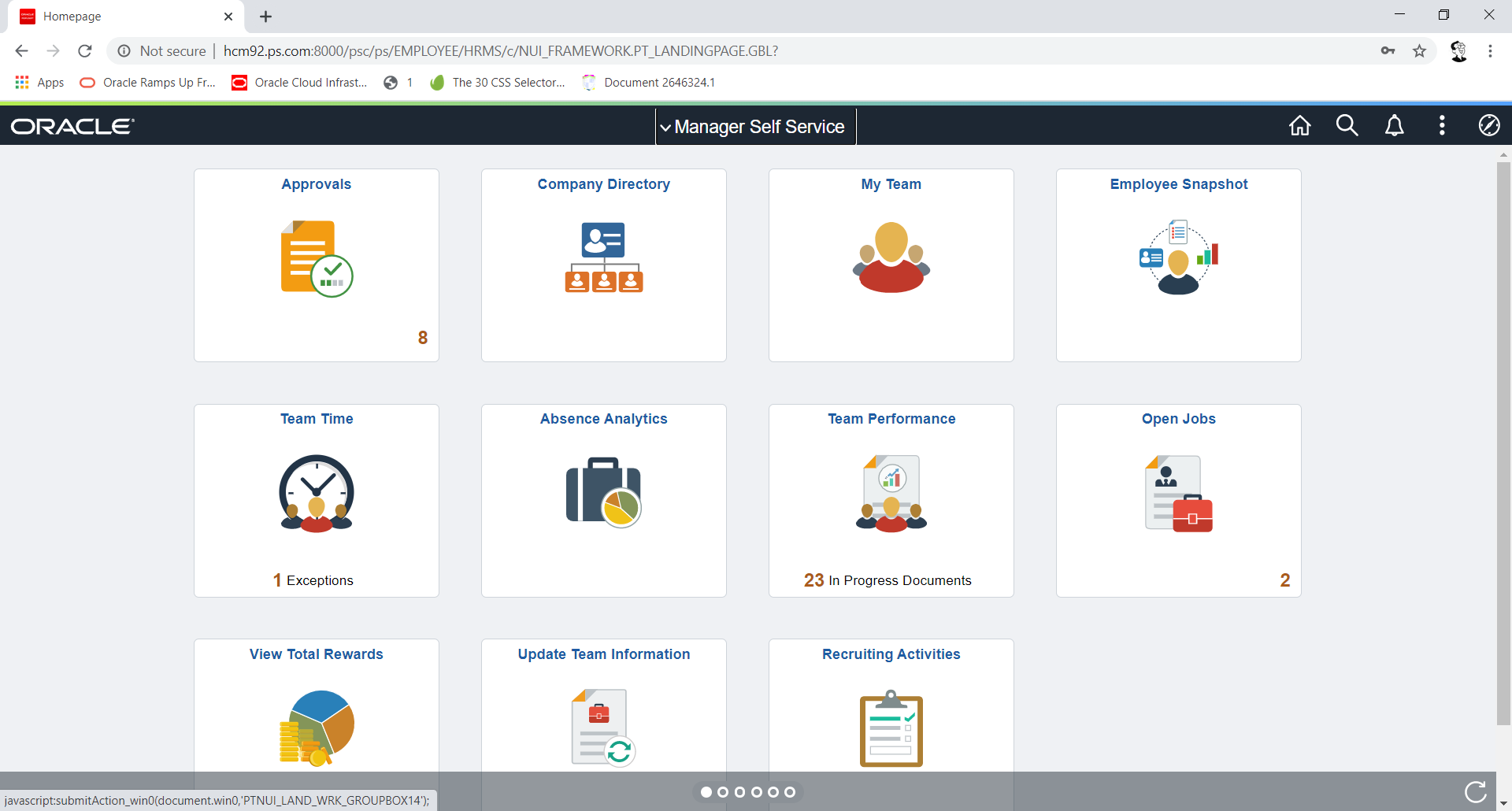Click the My Team people icon
The height and width of the screenshot is (811, 1512).
coord(891,257)
